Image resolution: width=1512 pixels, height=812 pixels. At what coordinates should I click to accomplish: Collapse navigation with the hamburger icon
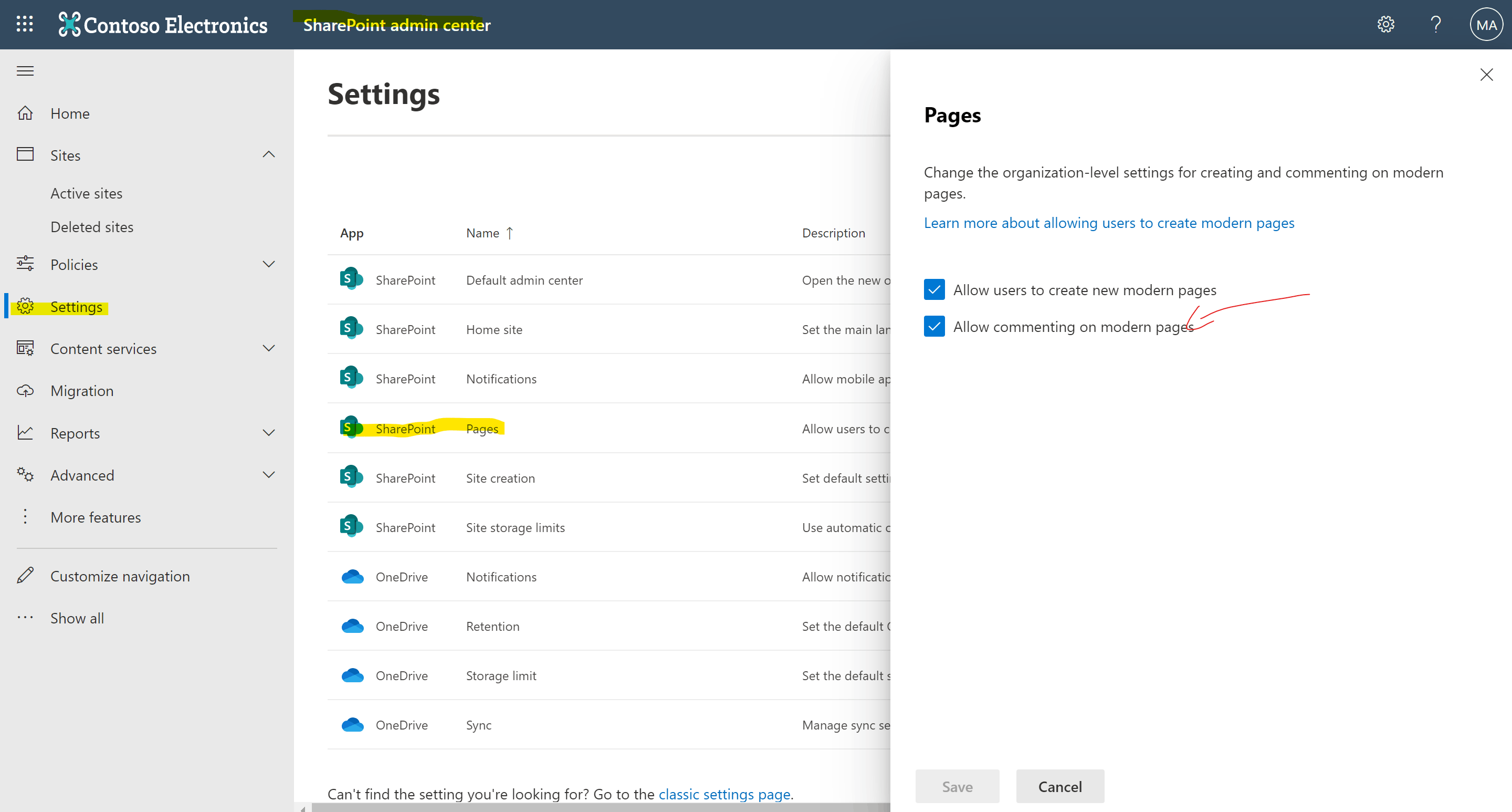(25, 71)
